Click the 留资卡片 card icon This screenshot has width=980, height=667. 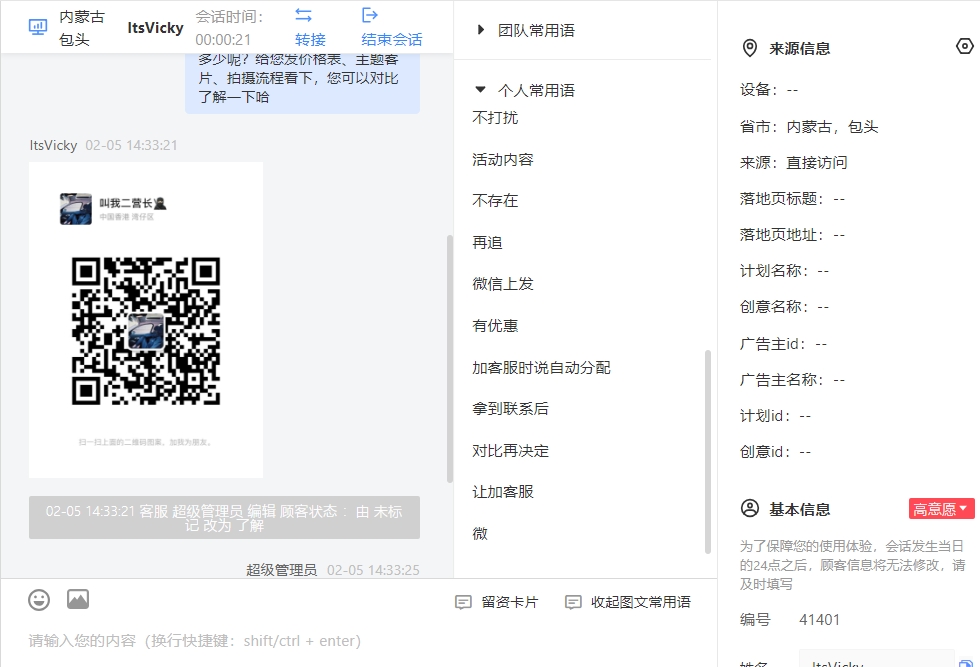point(463,602)
